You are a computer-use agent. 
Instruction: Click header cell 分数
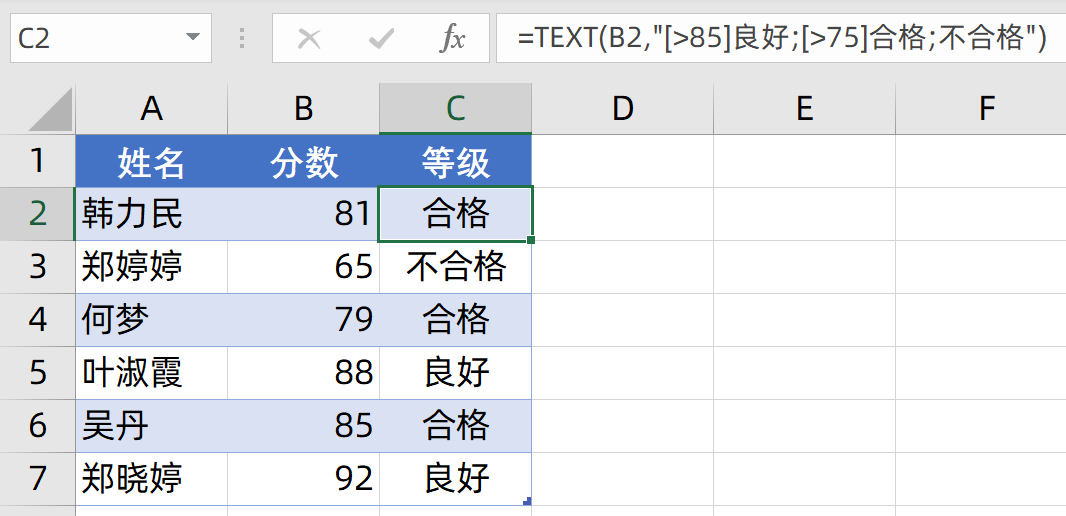(x=303, y=160)
